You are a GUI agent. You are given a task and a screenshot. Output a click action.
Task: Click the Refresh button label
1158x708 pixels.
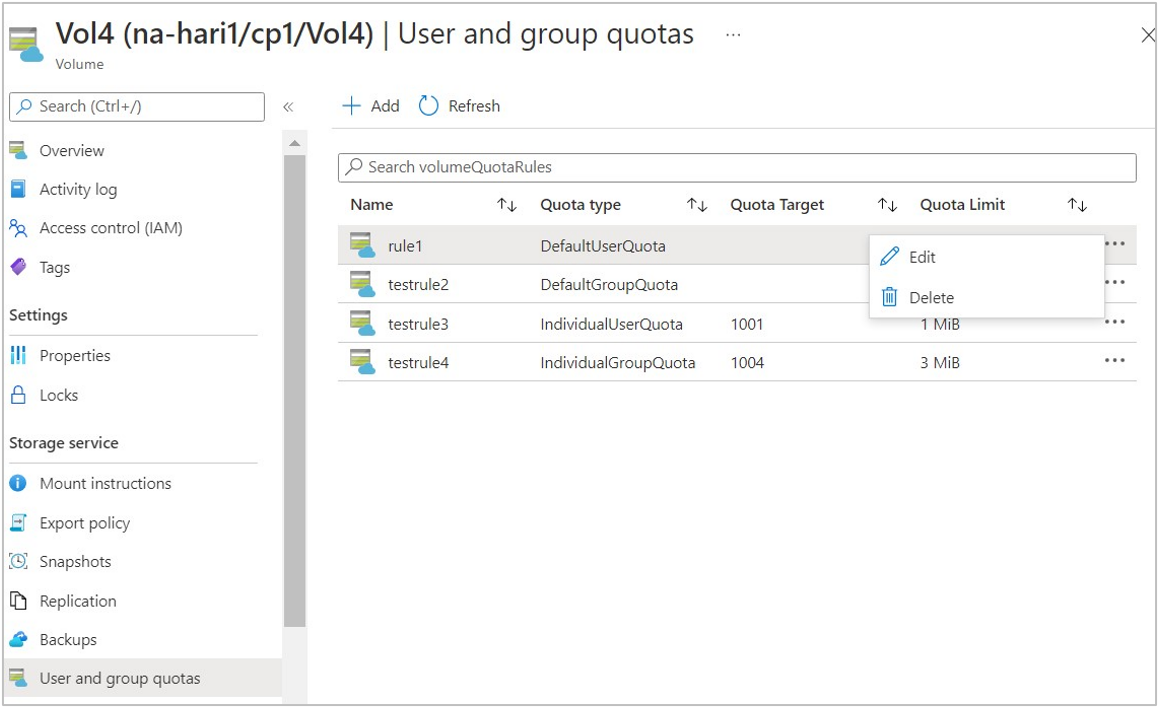[474, 106]
